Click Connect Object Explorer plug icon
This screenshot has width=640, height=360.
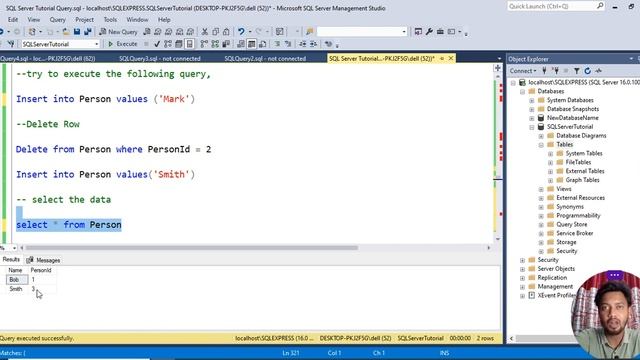tap(544, 71)
